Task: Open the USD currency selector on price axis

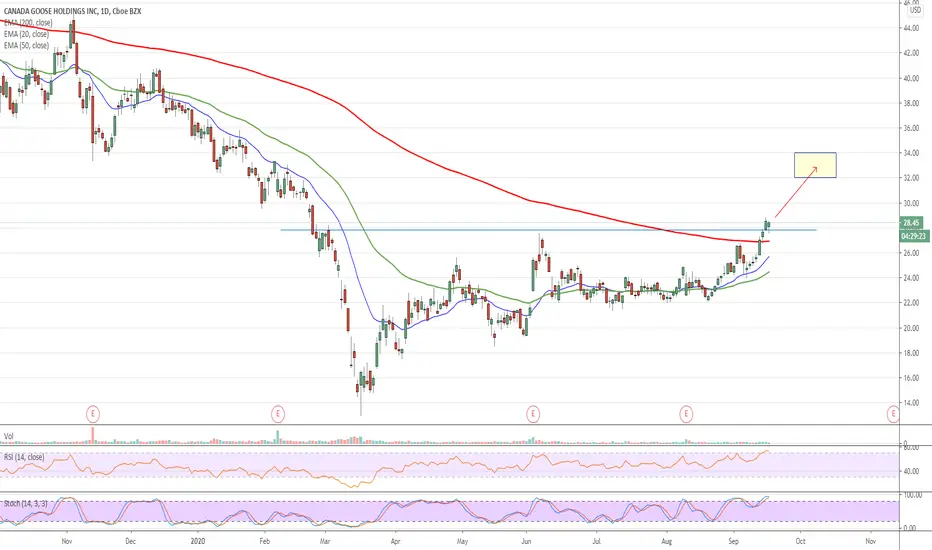Action: click(x=915, y=10)
